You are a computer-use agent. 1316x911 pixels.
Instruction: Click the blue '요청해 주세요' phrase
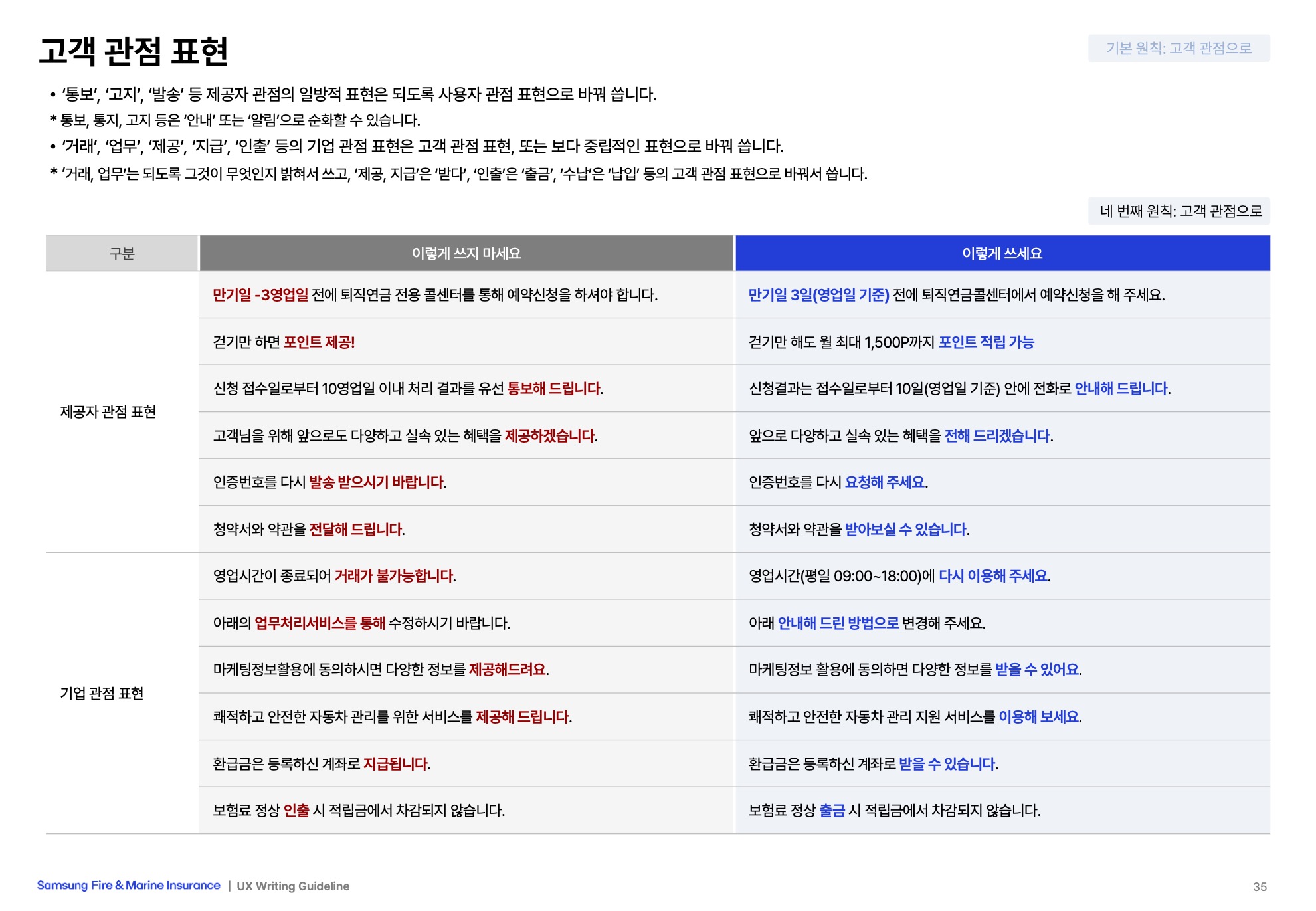point(884,482)
